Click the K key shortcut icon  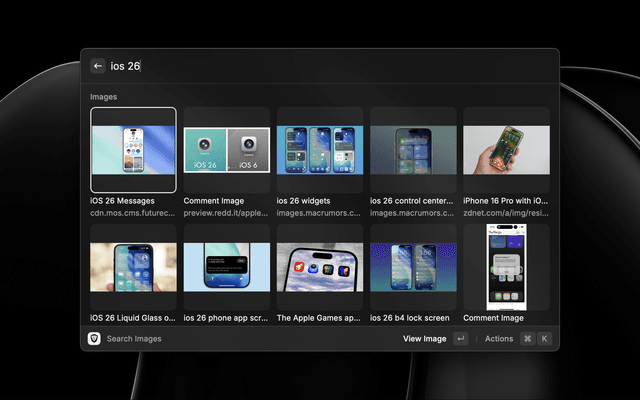coord(545,339)
